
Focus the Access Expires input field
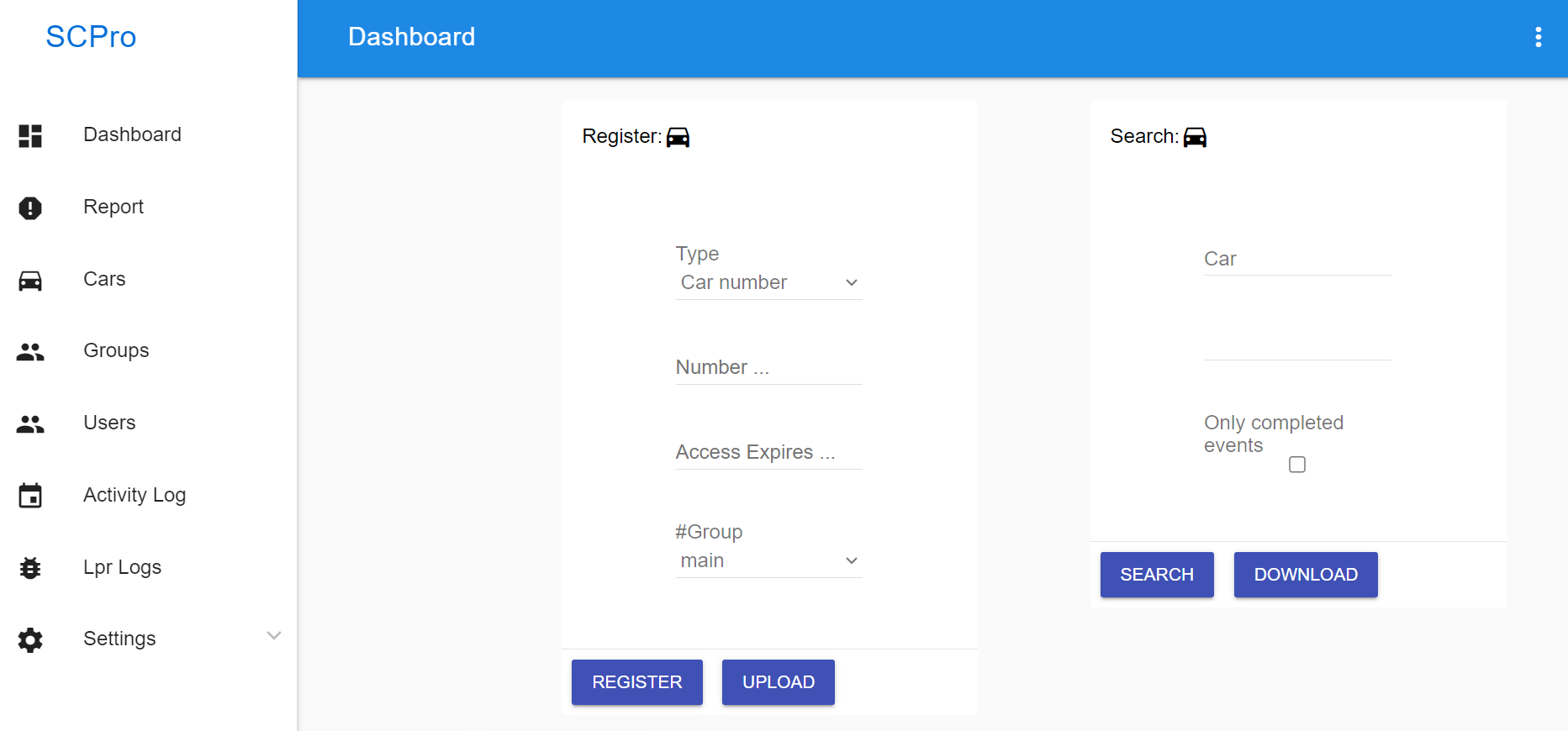click(x=768, y=453)
